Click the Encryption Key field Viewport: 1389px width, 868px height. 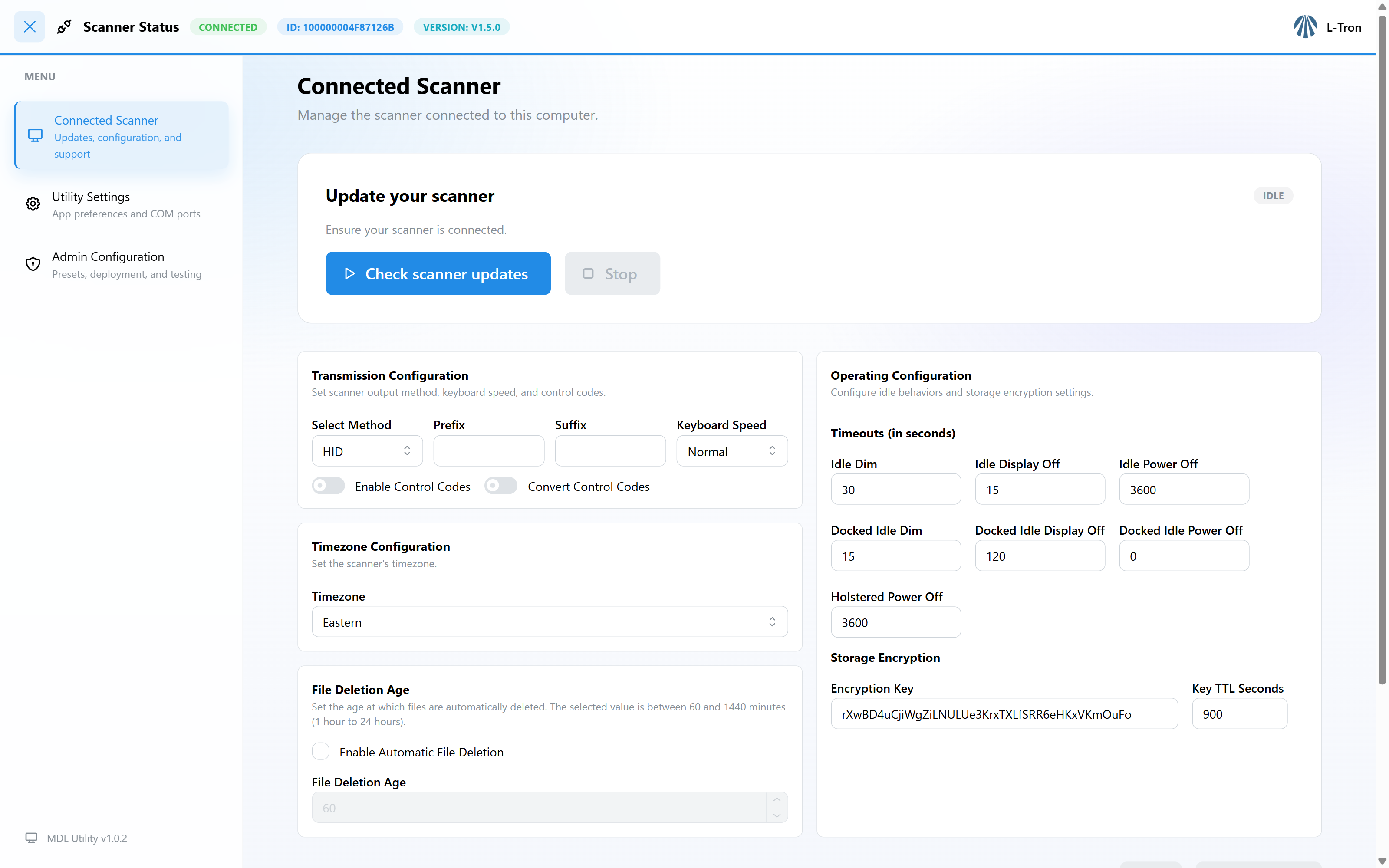(1004, 713)
